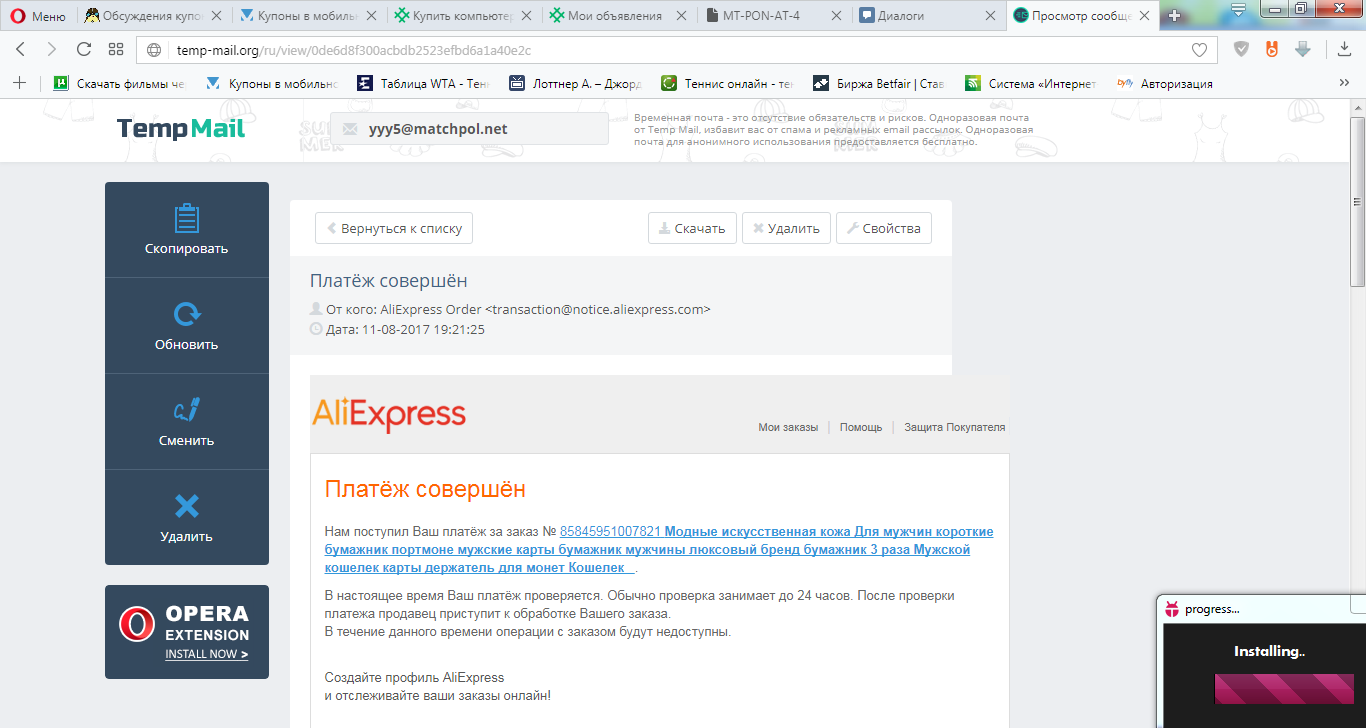Click the TempMail logo

[x=181, y=128]
